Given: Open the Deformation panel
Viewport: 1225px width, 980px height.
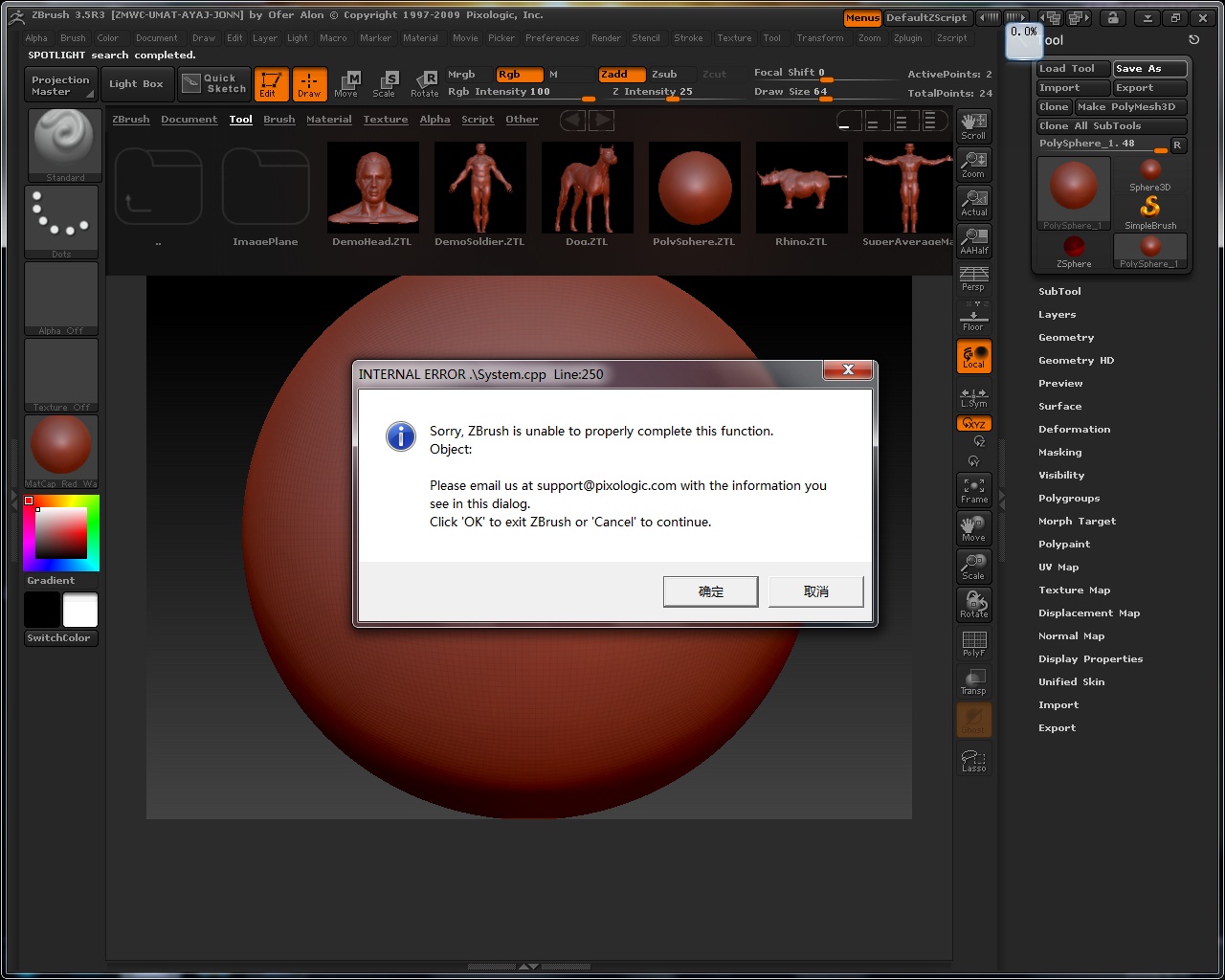Looking at the screenshot, I should click(x=1074, y=429).
